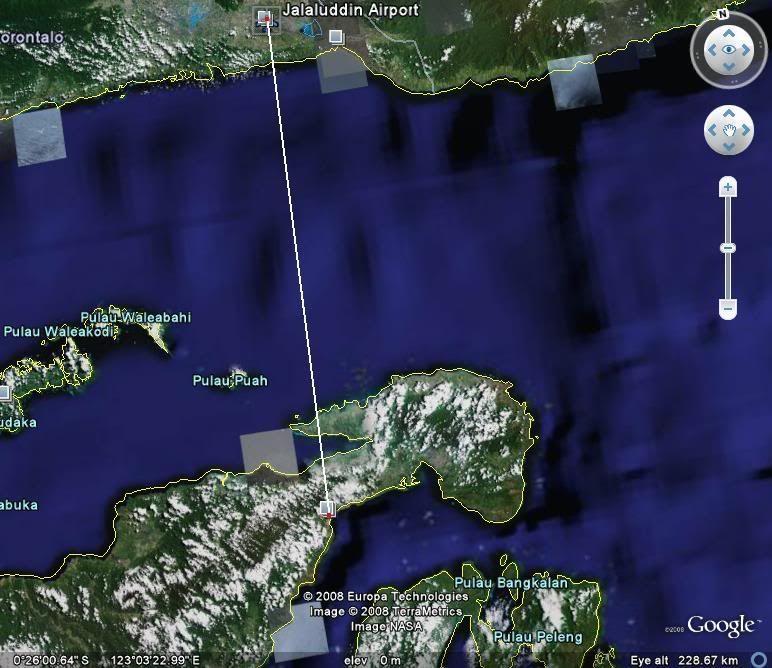772x668 pixels.
Task: Pan map down with Move joystick arrow
Action: [x=729, y=147]
